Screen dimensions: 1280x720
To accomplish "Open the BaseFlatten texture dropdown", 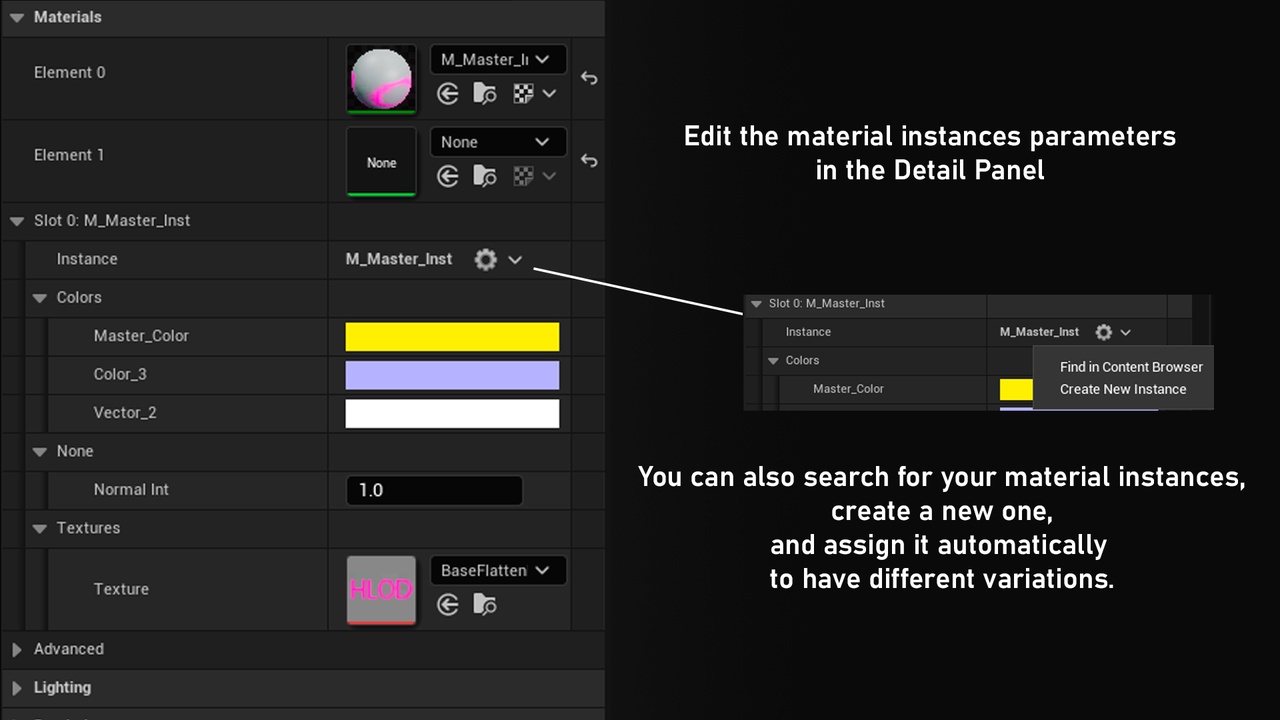I will tap(498, 571).
